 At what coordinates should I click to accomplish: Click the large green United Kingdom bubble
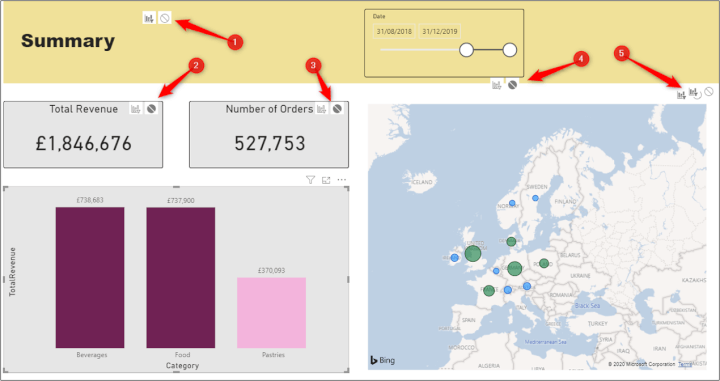pyautogui.click(x=472, y=253)
